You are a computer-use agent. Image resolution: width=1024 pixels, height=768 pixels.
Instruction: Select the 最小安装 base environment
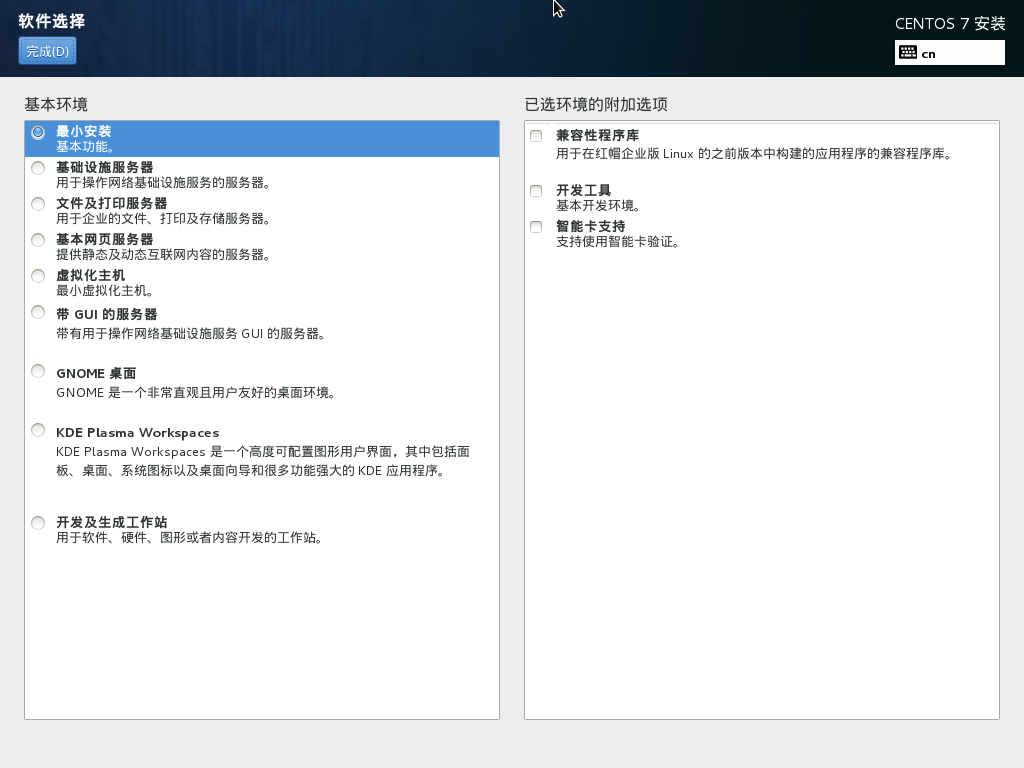click(37, 131)
